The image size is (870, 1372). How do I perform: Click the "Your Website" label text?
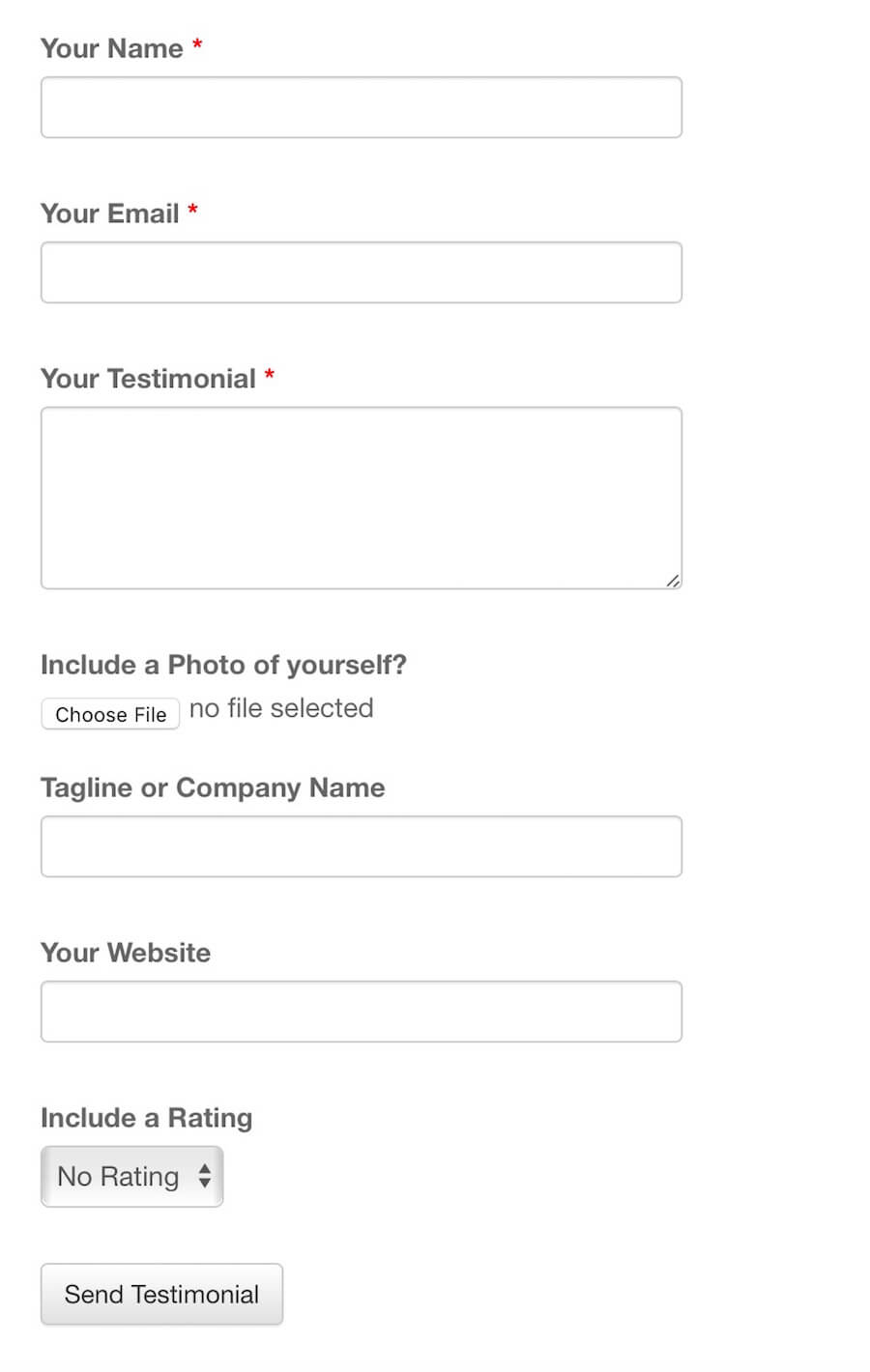coord(126,953)
